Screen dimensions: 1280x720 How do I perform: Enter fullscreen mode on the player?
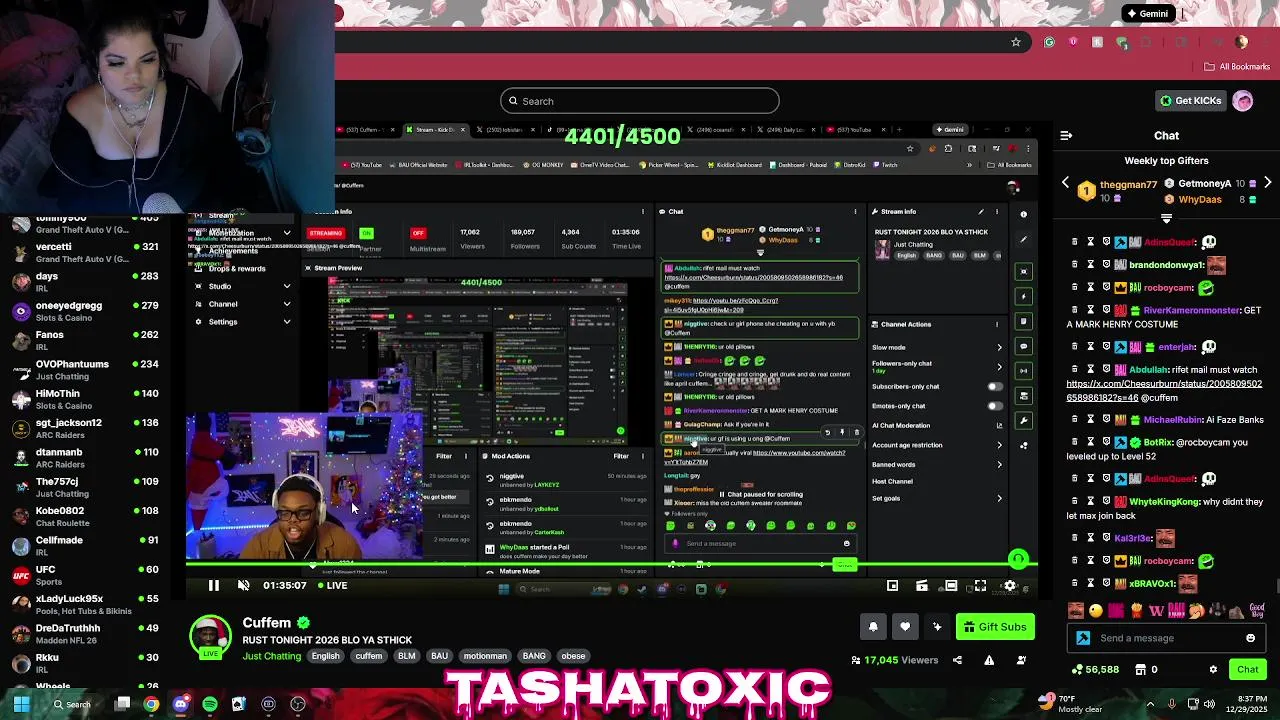[980, 586]
